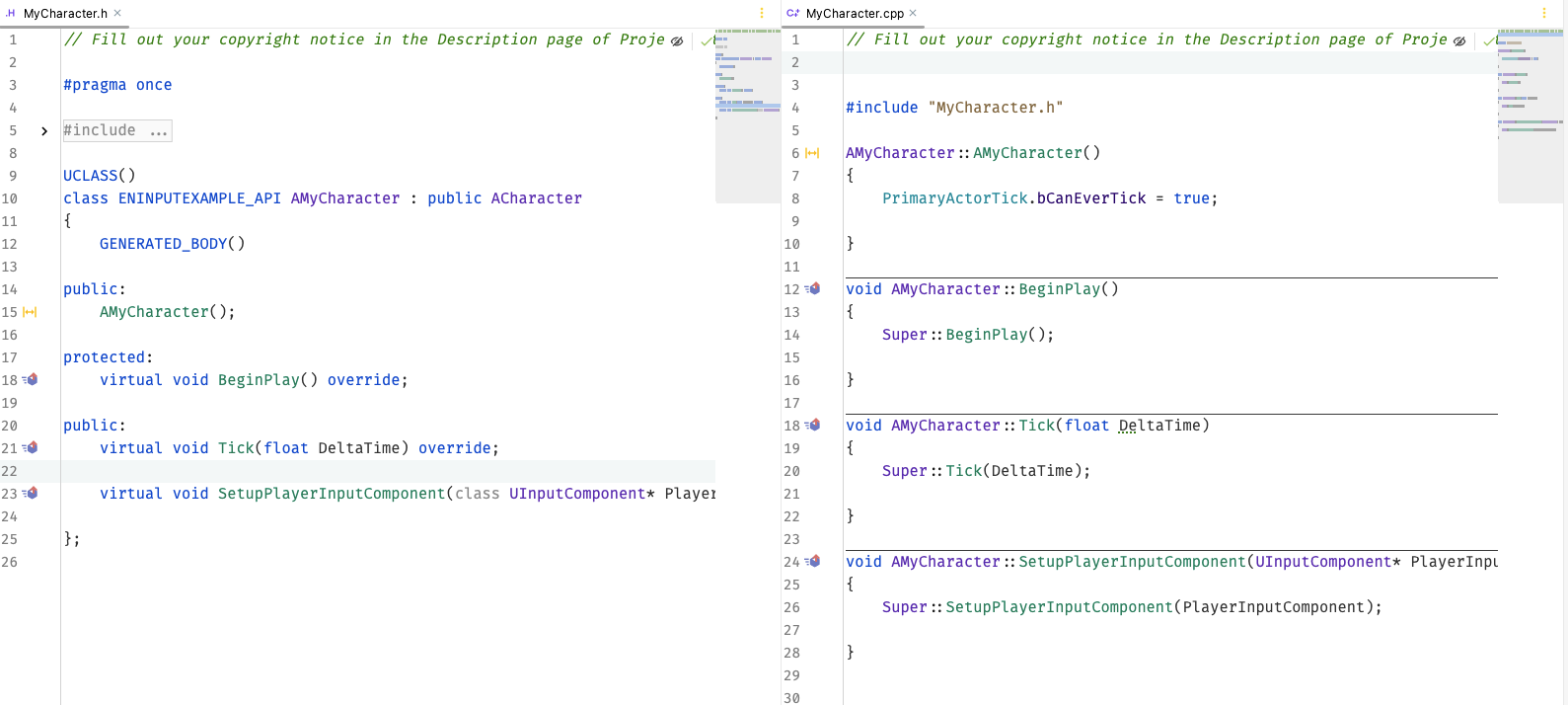
Task: Toggle reader mode eye icon in MyCharacter.cpp
Action: pyautogui.click(x=1459, y=41)
